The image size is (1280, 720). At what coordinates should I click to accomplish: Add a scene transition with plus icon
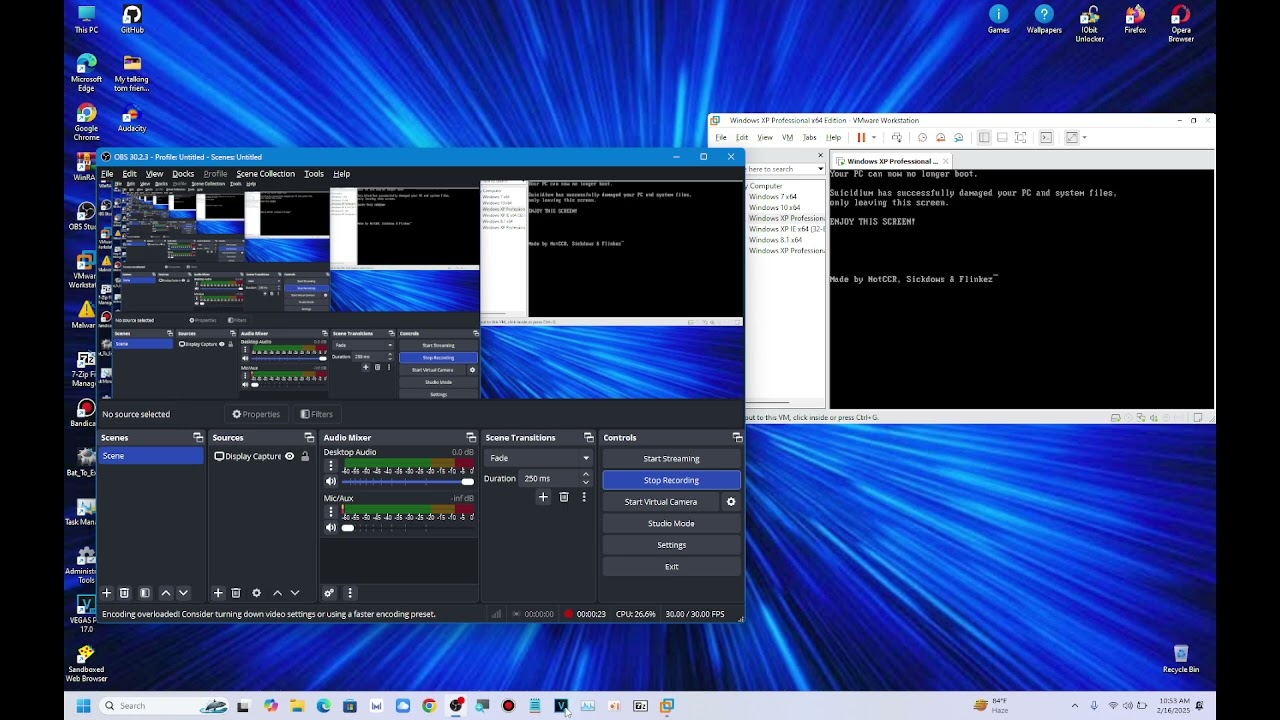pyautogui.click(x=543, y=497)
